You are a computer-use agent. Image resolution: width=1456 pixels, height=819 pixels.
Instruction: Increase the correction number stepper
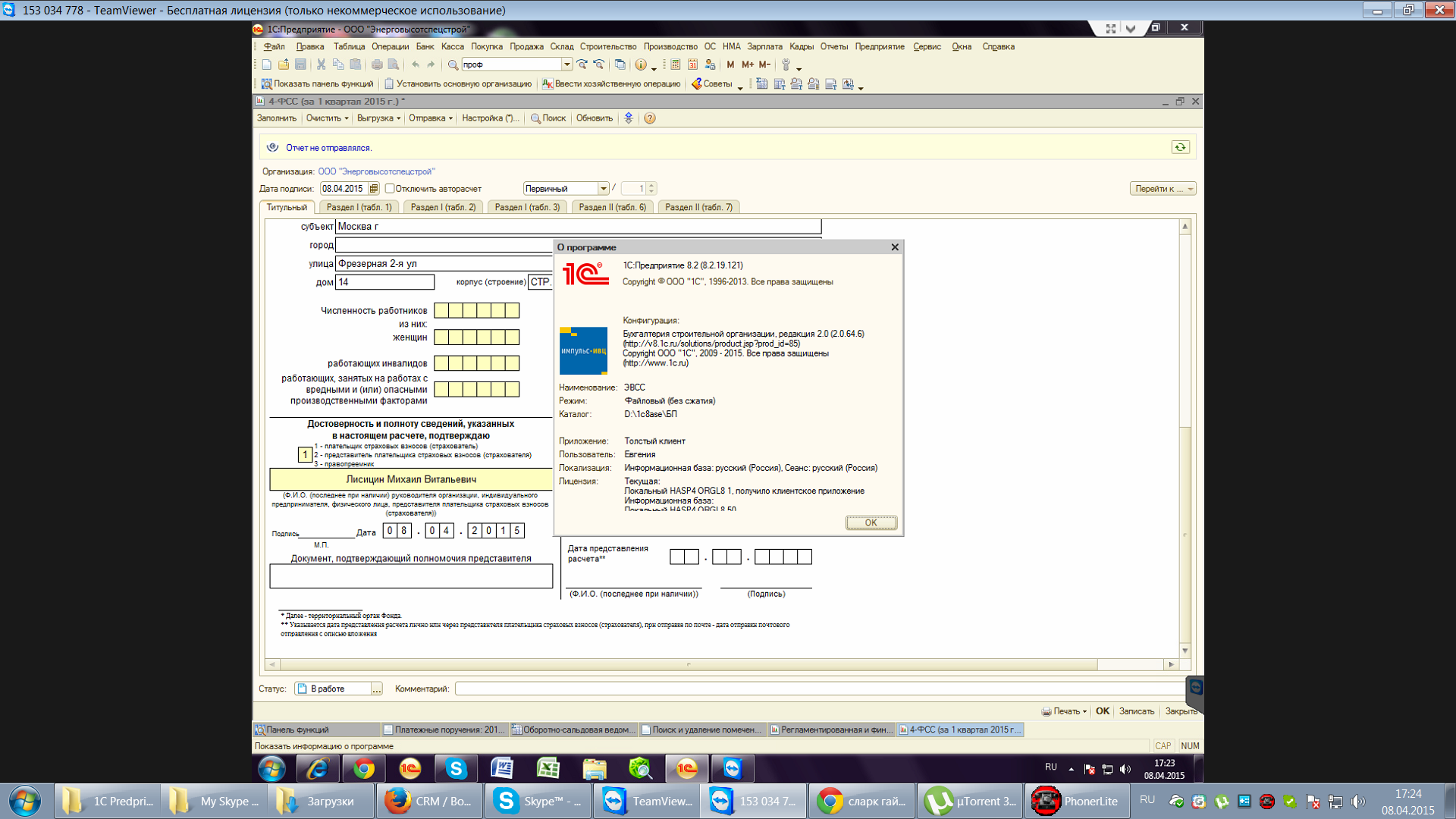click(x=651, y=186)
